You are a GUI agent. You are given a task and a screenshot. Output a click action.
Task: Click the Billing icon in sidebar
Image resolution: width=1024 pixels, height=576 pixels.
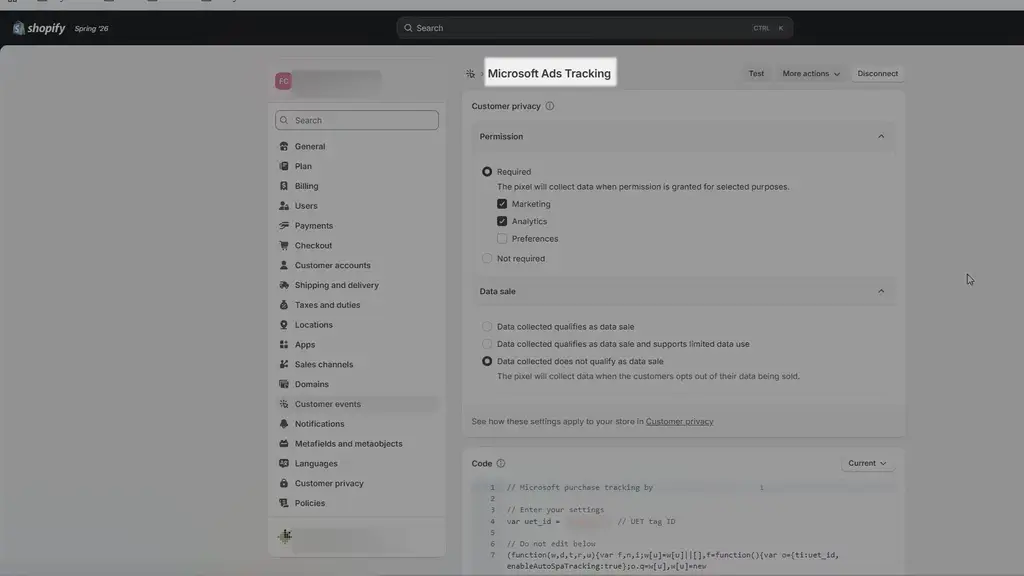point(283,186)
